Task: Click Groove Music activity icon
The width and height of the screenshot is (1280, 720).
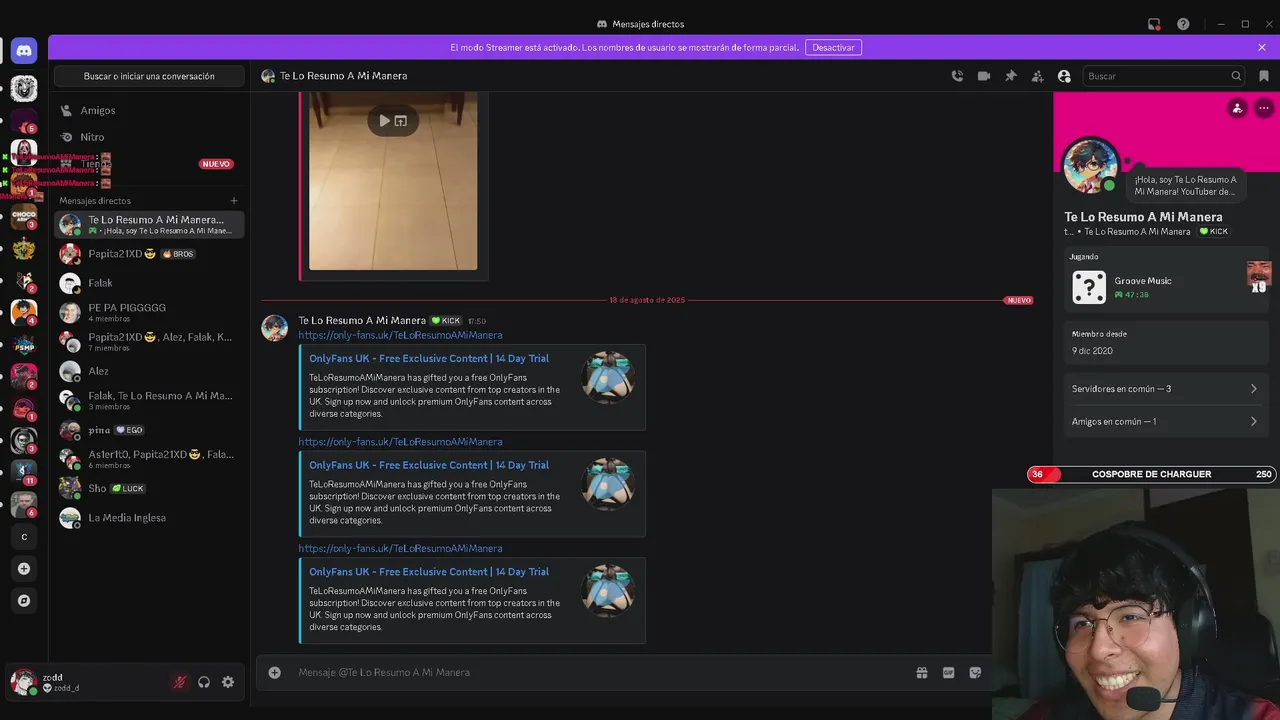Action: click(1089, 288)
